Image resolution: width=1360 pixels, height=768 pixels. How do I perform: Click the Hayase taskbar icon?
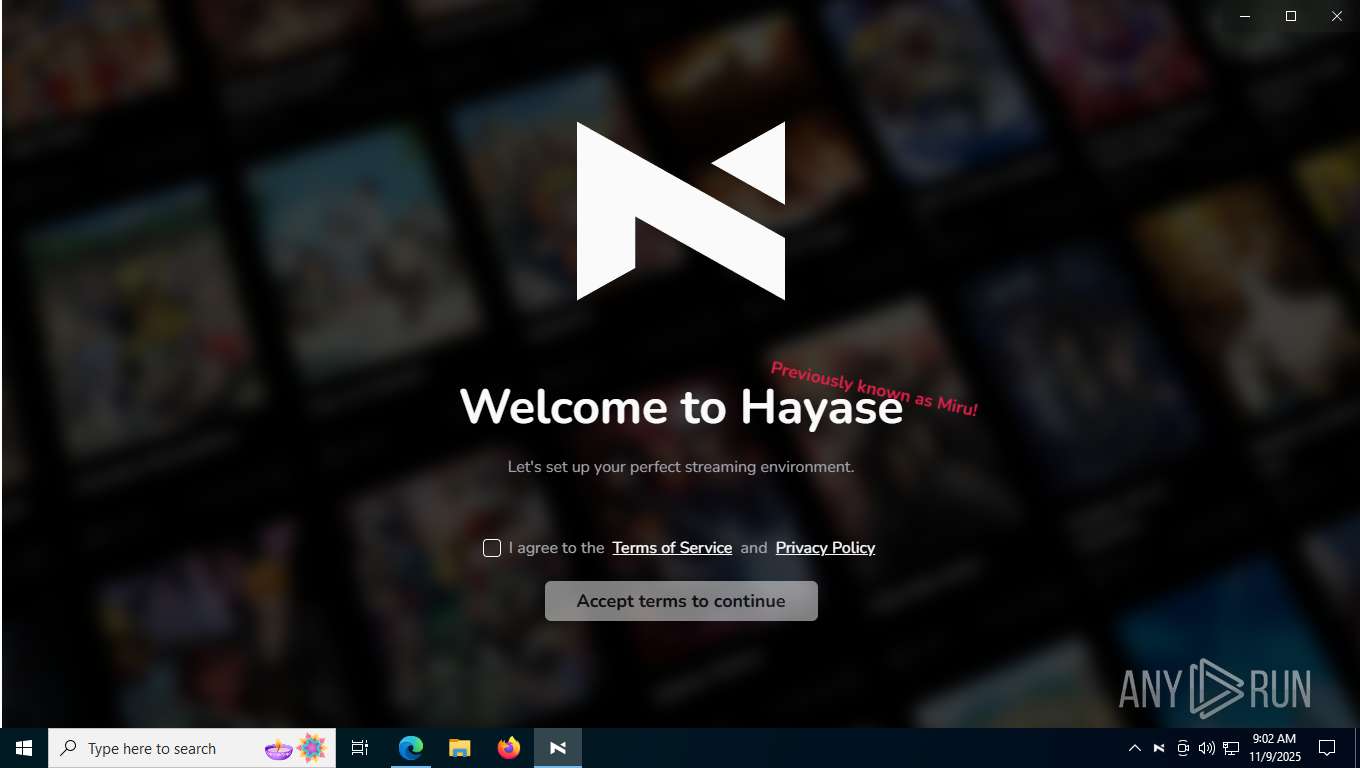[x=558, y=748]
